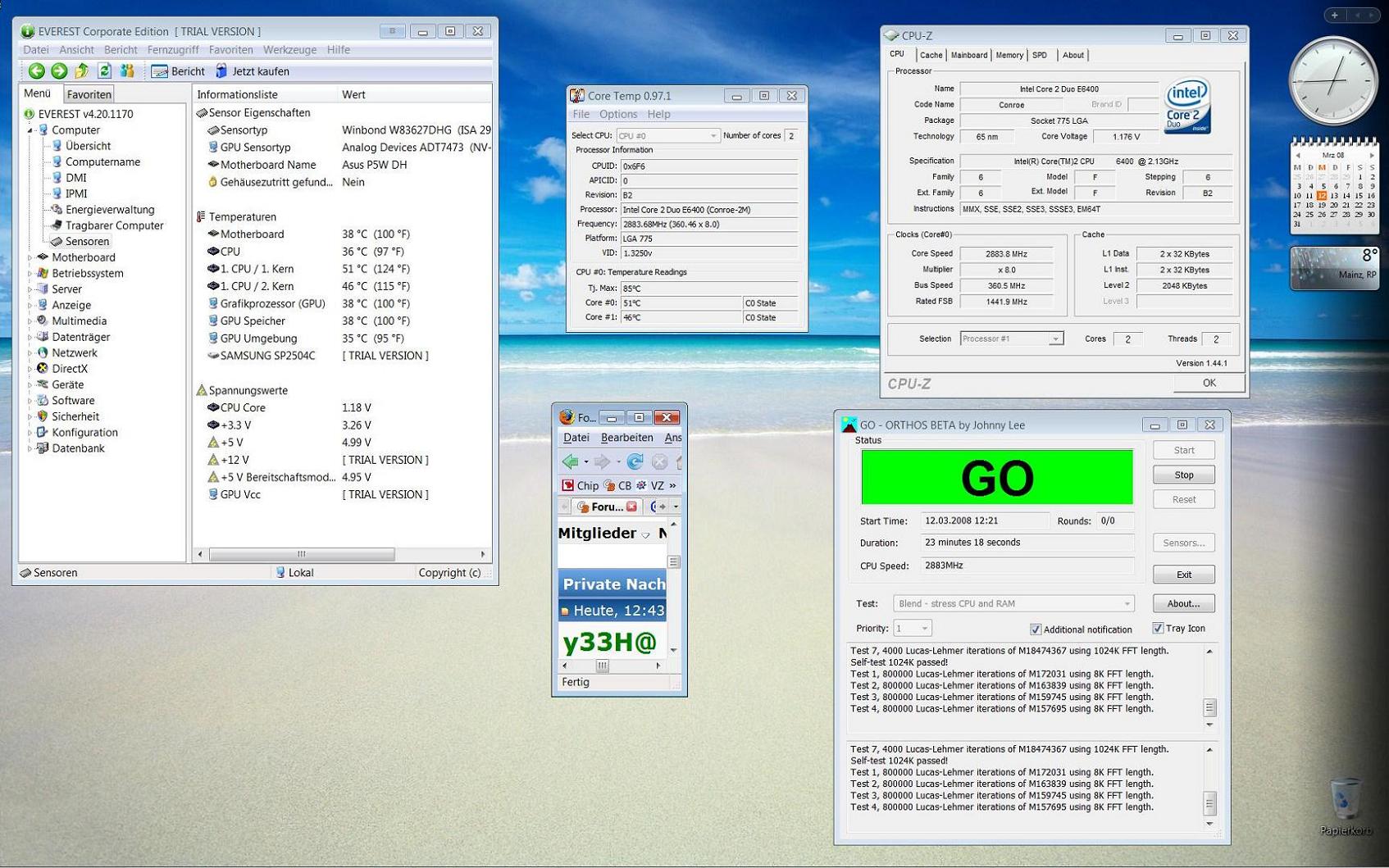1389x868 pixels.
Task: Open the Test type dropdown in Orthos
Action: click(x=1013, y=603)
